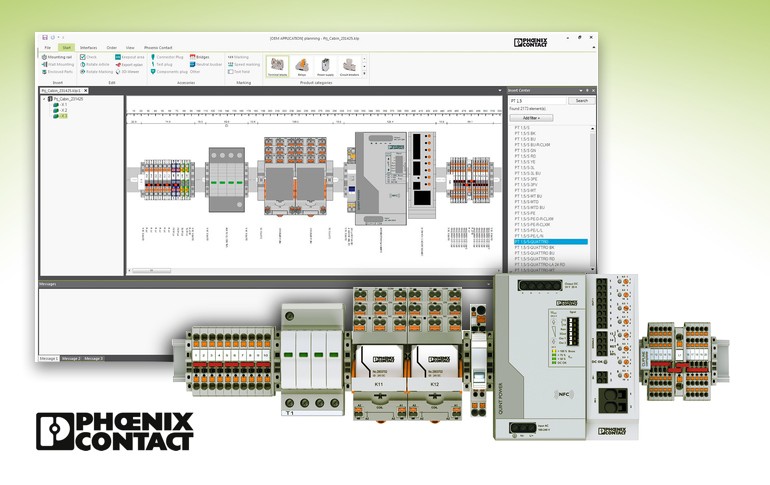Screen dimensions: 770x485
Task: Close the Prj_Cabin_231425.klp document tab
Action: click(85, 91)
